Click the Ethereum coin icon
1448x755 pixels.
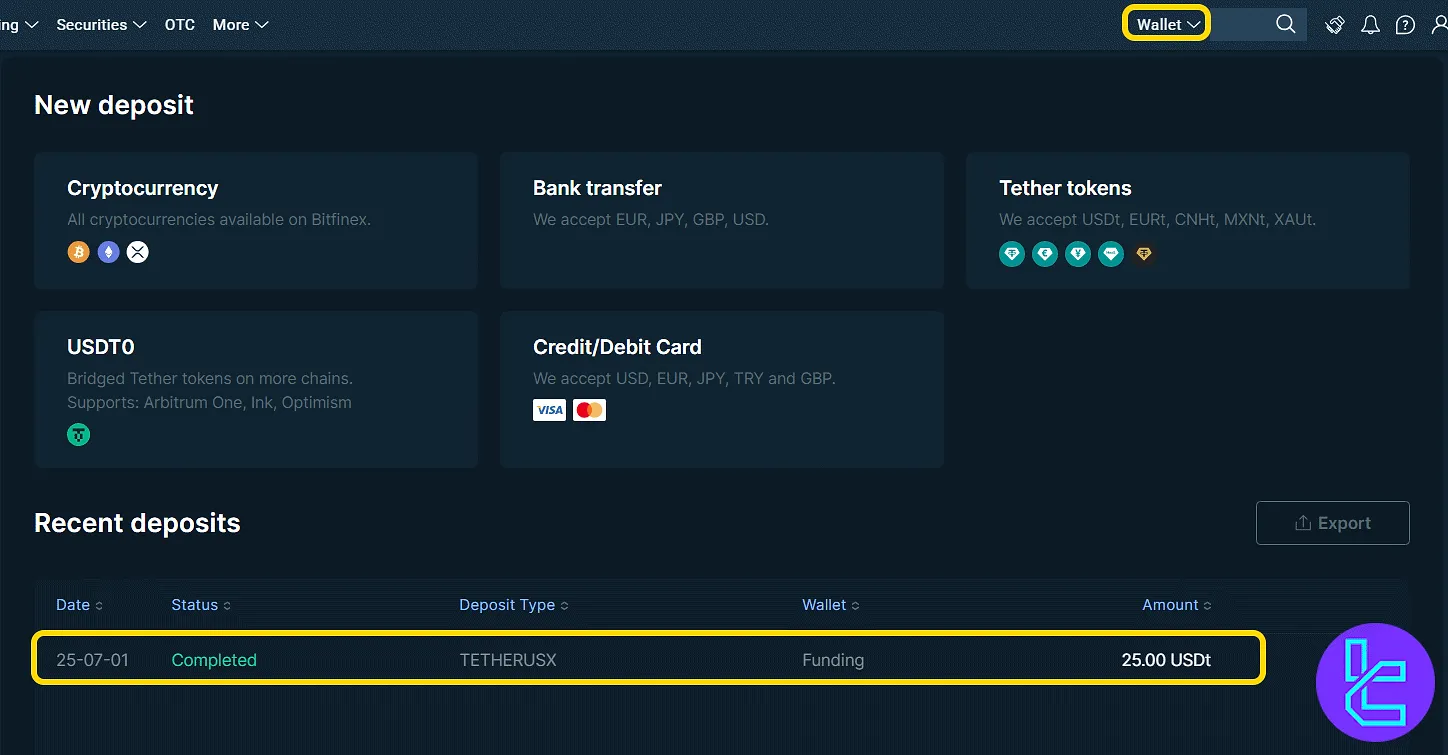click(108, 252)
